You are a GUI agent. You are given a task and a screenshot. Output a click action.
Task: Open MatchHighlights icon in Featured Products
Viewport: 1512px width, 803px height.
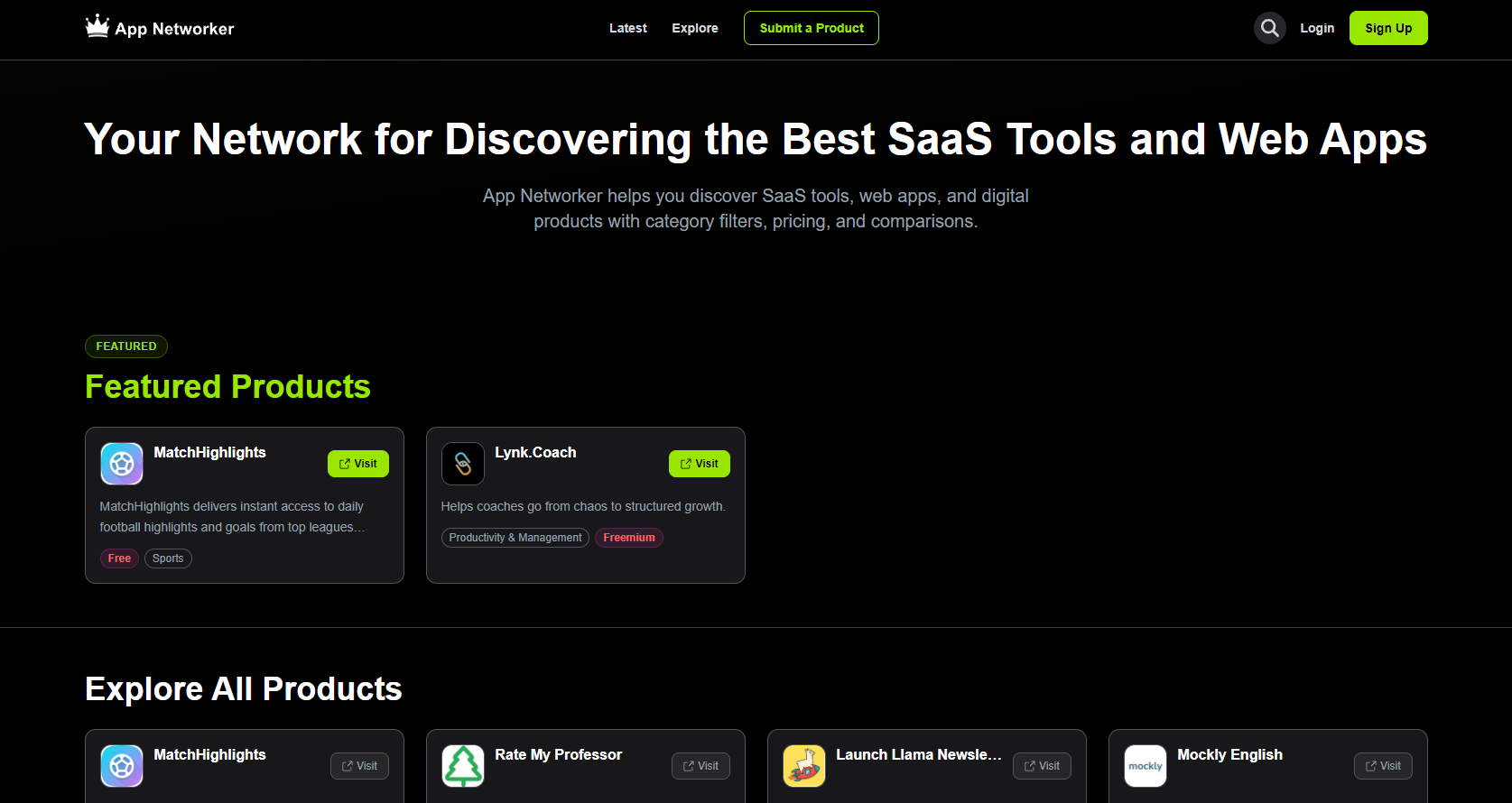tap(122, 464)
